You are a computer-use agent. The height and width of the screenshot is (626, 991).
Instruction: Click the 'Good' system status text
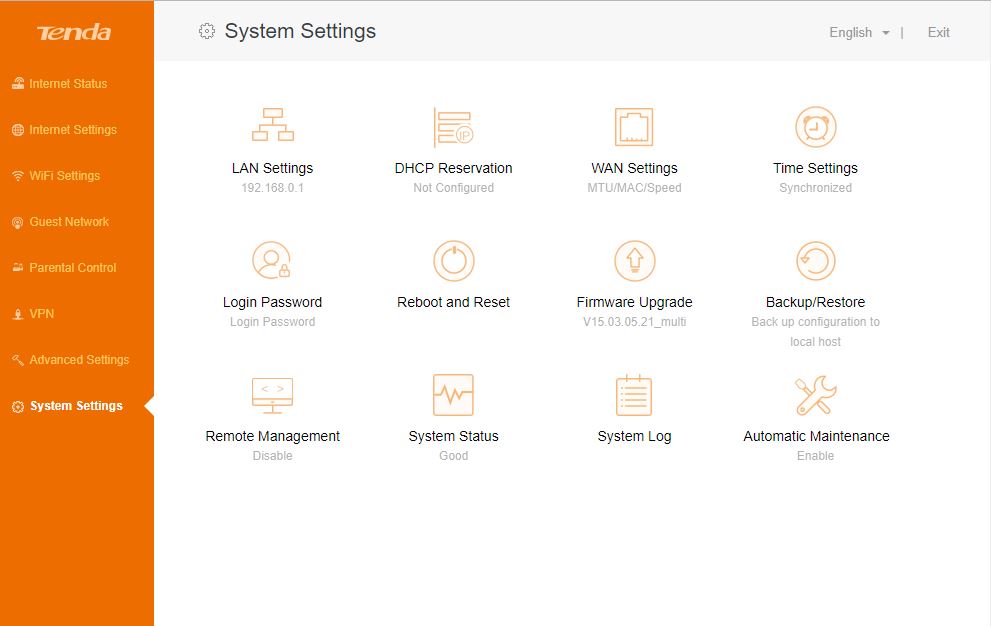pyautogui.click(x=453, y=456)
